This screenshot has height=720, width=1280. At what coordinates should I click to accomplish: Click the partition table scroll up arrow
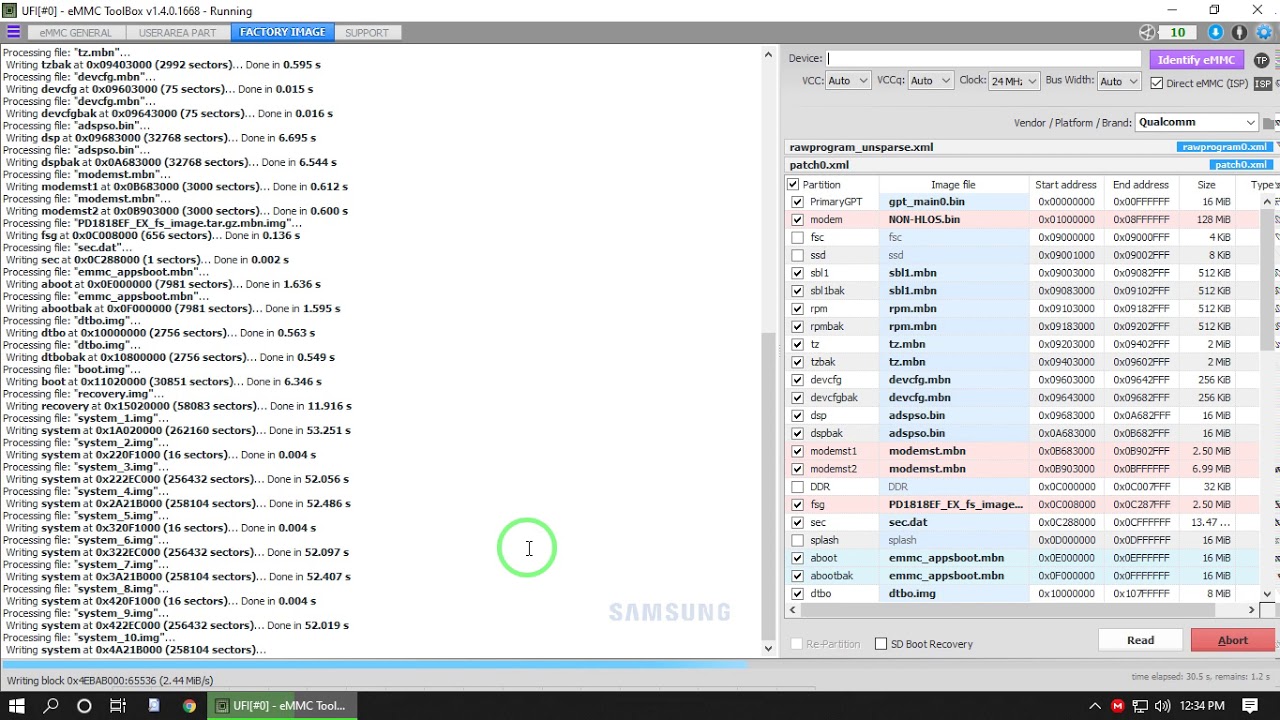tap(1267, 203)
